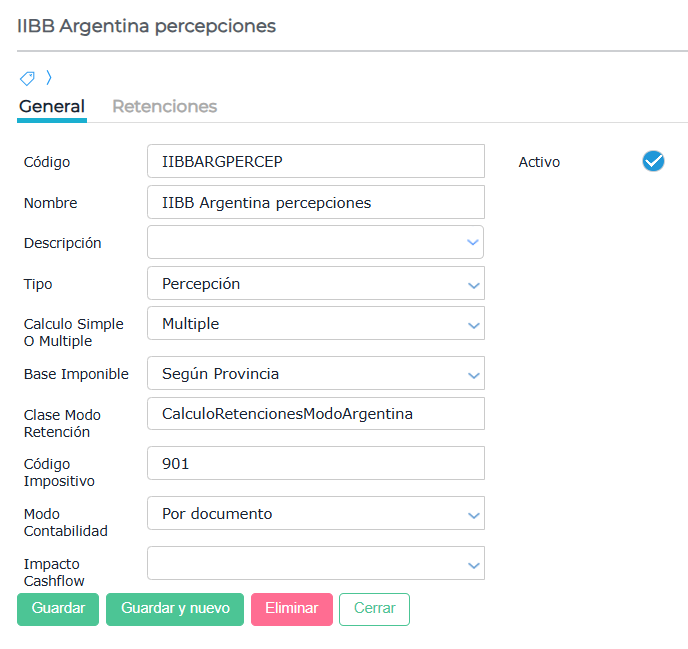Close the form with the Cerrar button
Image resolution: width=688 pixels, height=649 pixels.
pyautogui.click(x=374, y=608)
